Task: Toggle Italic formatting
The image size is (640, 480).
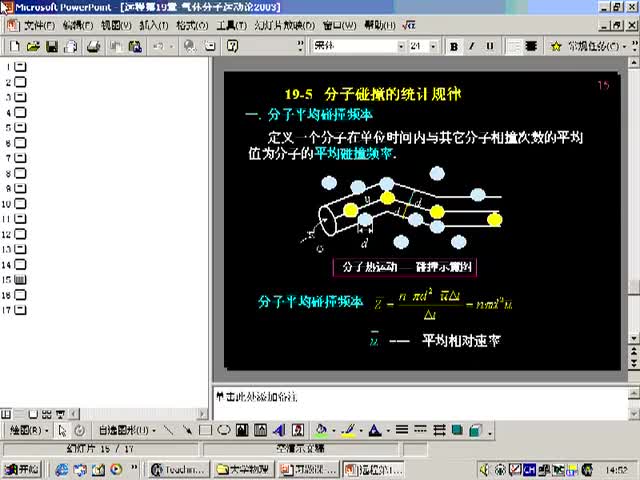Action: point(471,47)
